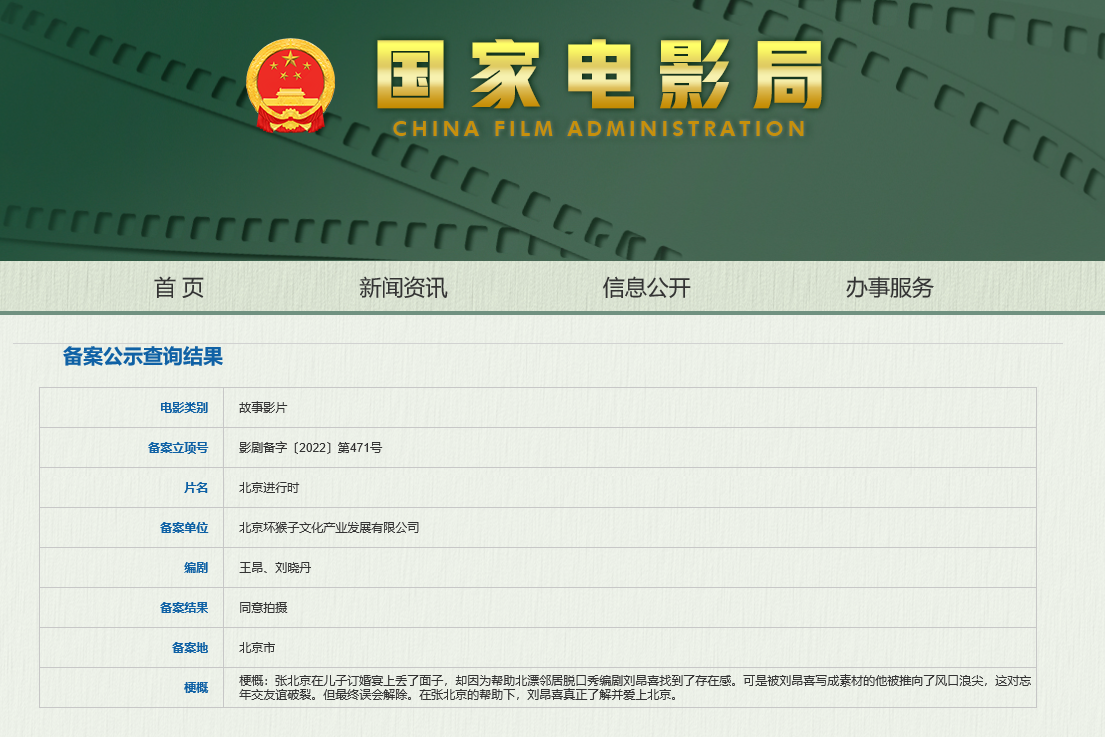Screen dimensions: 1105x737
Task: Click the 同意拍摄 result value
Action: tap(263, 608)
